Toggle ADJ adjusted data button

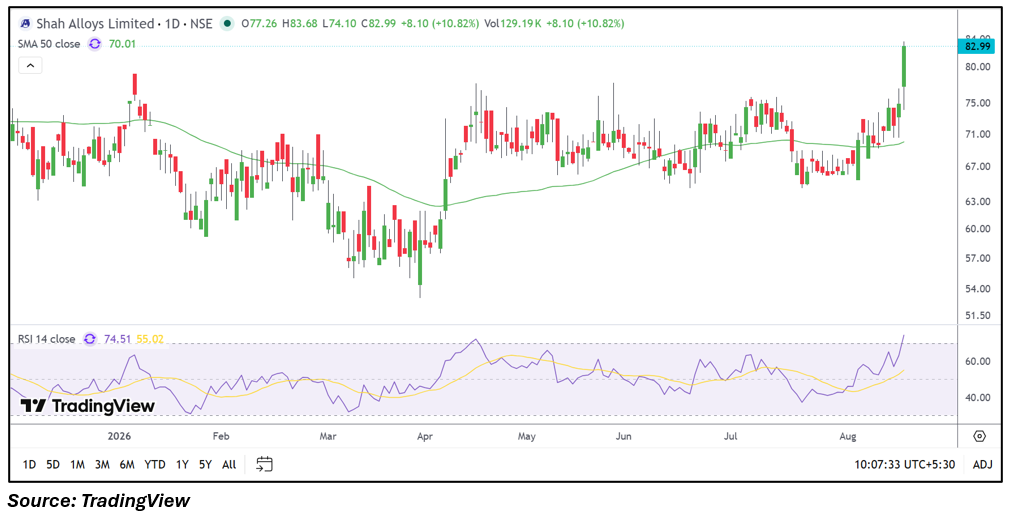pyautogui.click(x=982, y=464)
